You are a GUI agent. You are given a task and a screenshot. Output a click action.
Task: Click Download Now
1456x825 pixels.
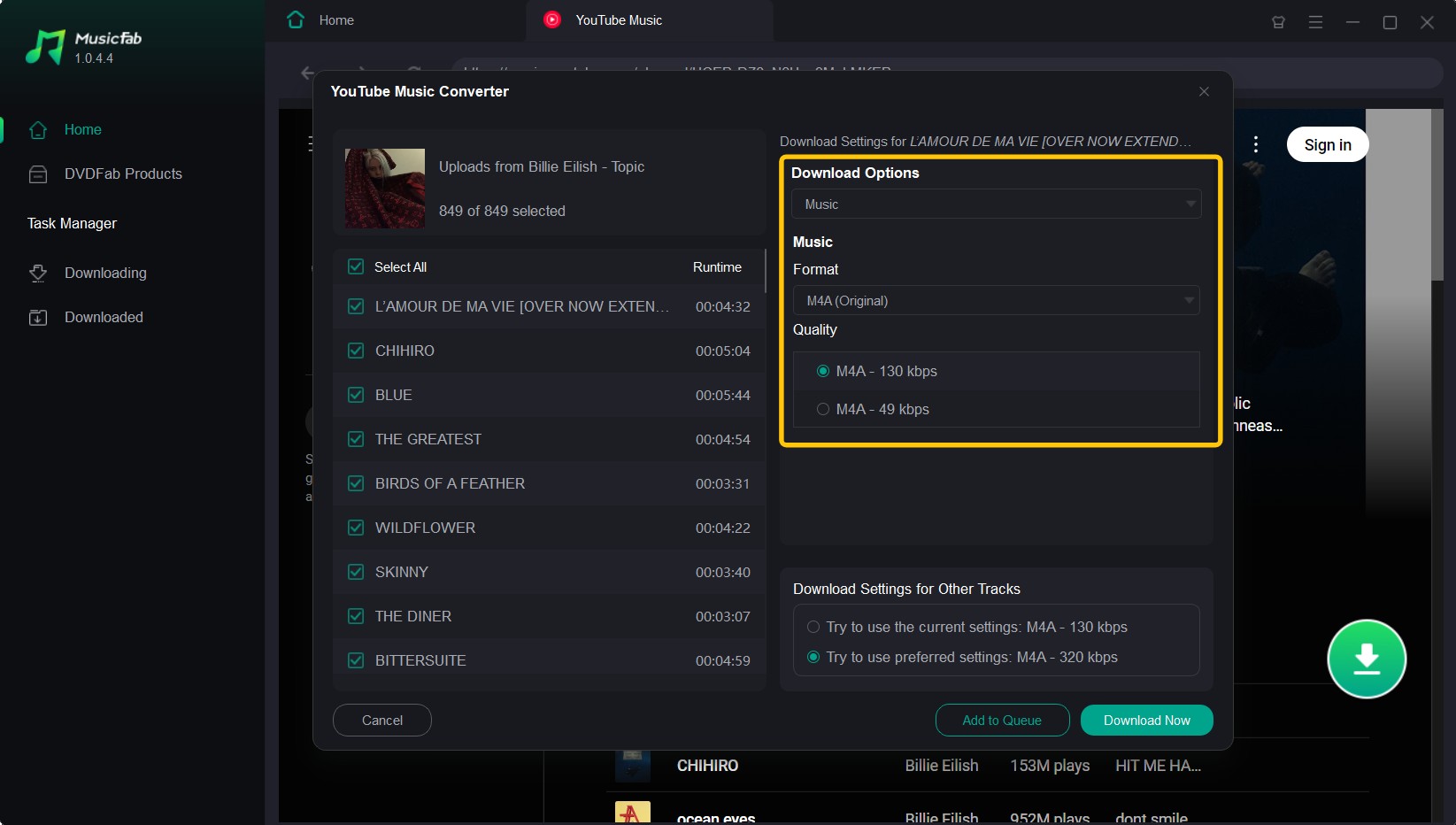[x=1146, y=720]
